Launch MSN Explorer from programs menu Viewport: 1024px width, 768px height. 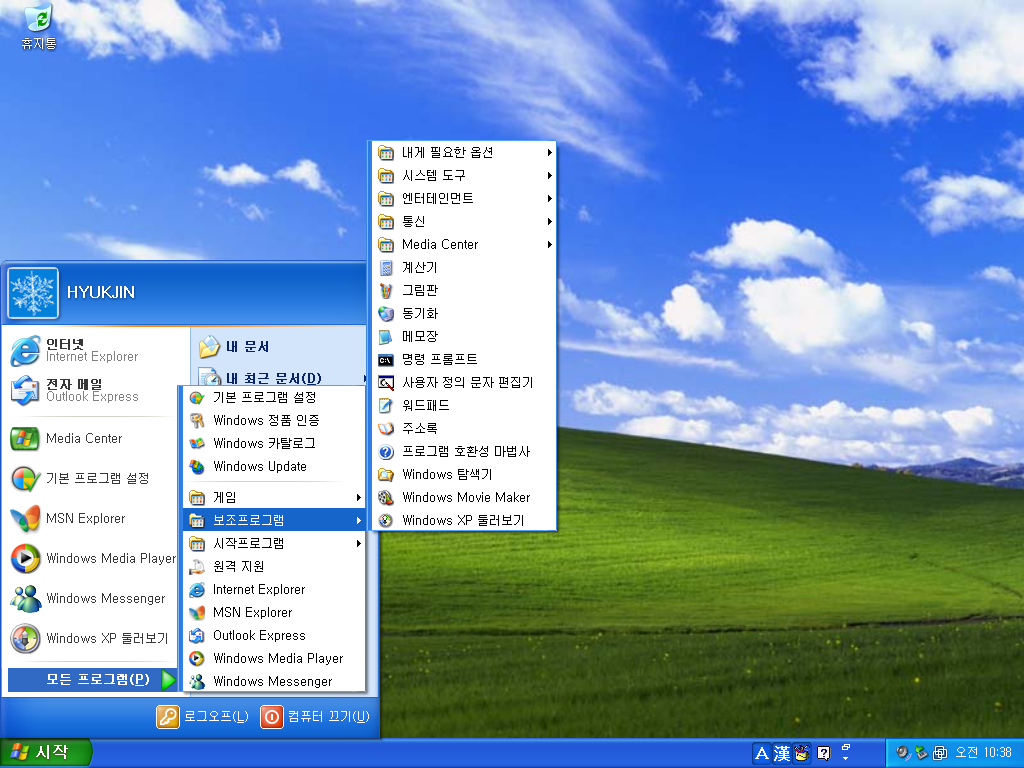[x=274, y=613]
